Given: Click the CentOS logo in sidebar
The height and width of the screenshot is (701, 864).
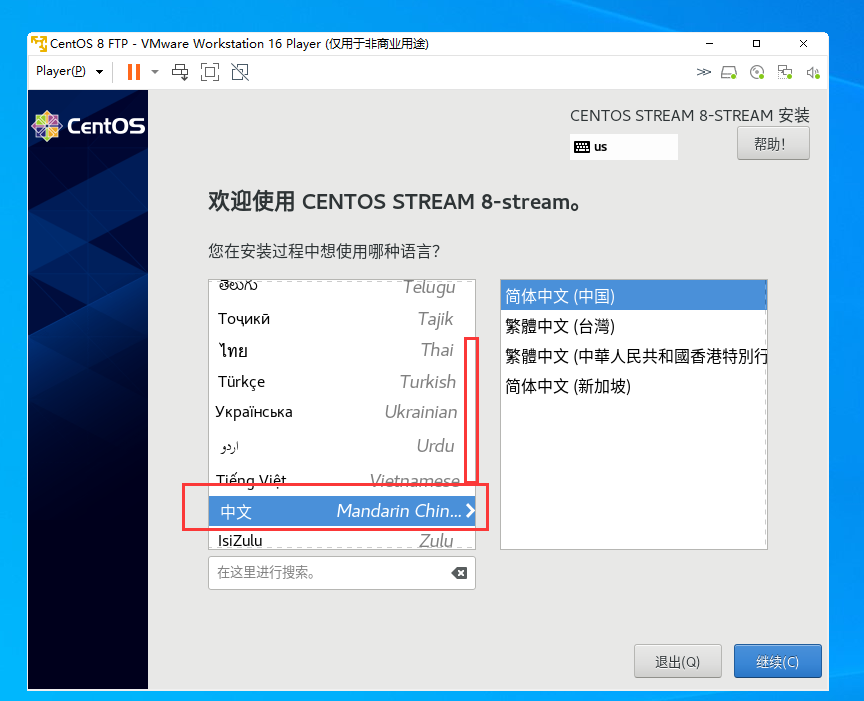Looking at the screenshot, I should [x=89, y=126].
